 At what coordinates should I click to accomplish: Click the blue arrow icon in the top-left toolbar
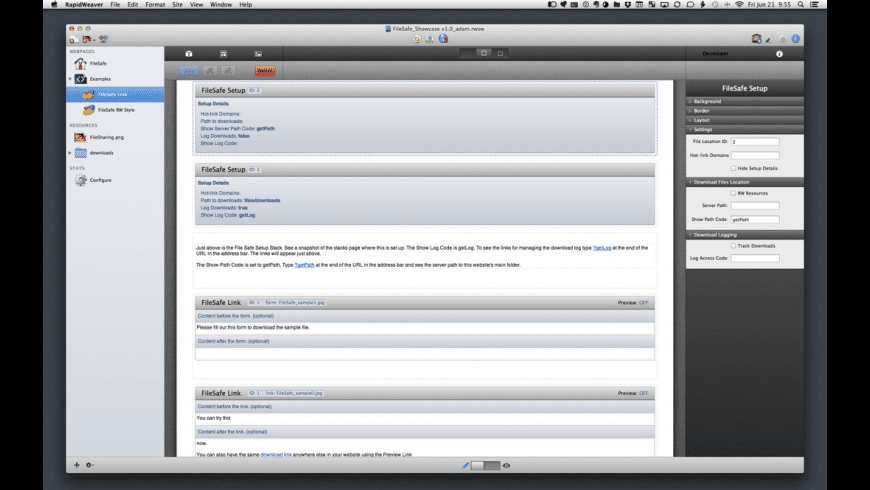[x=104, y=39]
